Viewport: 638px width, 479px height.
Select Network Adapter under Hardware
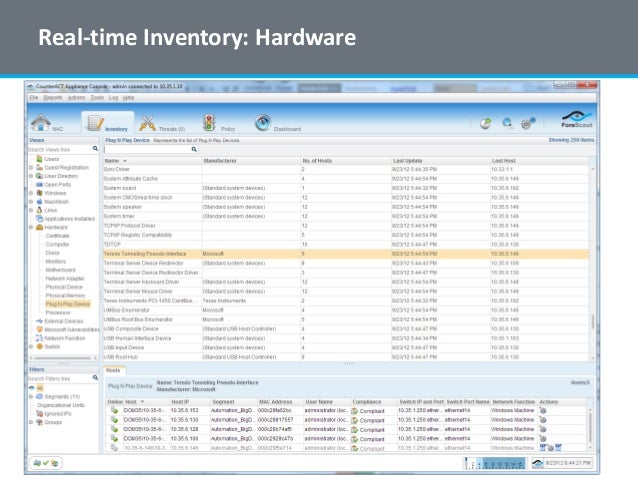pyautogui.click(x=65, y=279)
